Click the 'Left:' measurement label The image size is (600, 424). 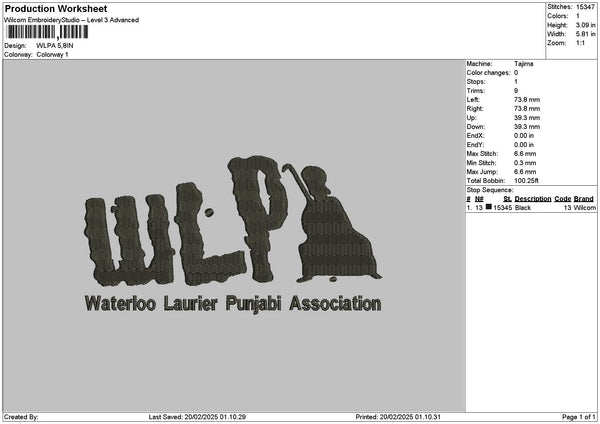pyautogui.click(x=473, y=100)
